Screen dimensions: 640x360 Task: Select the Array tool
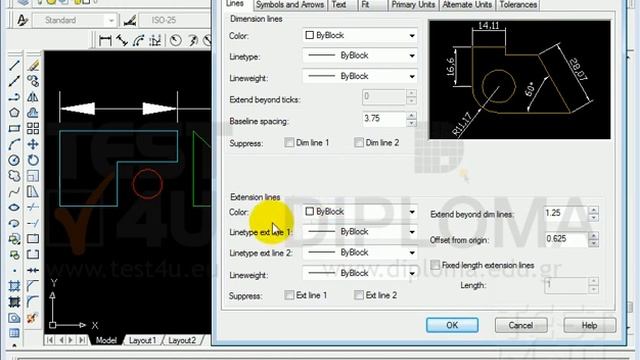pos(33,129)
